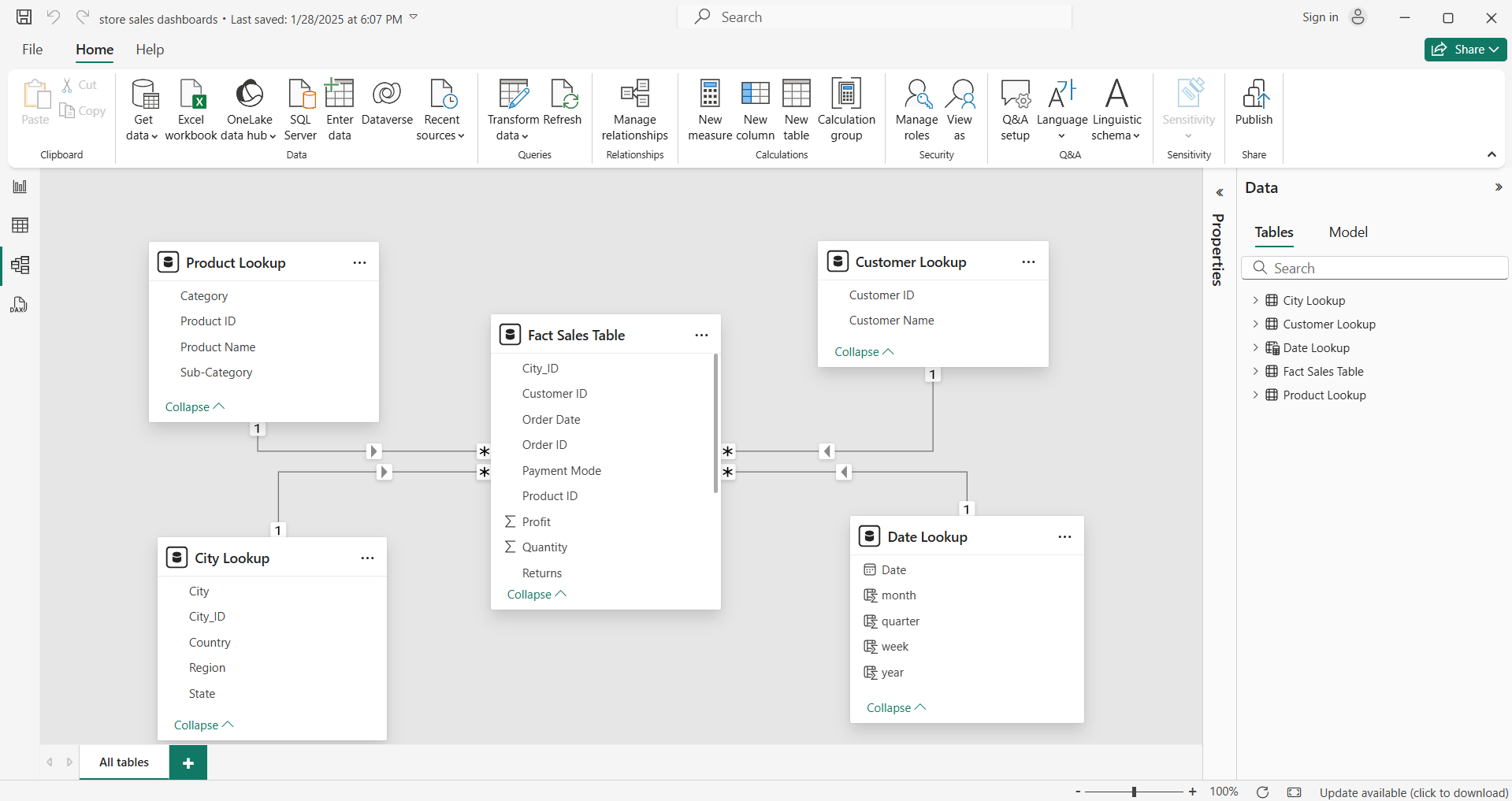This screenshot has height=801, width=1512.
Task: Open Manage relationships dialog
Action: [x=635, y=109]
